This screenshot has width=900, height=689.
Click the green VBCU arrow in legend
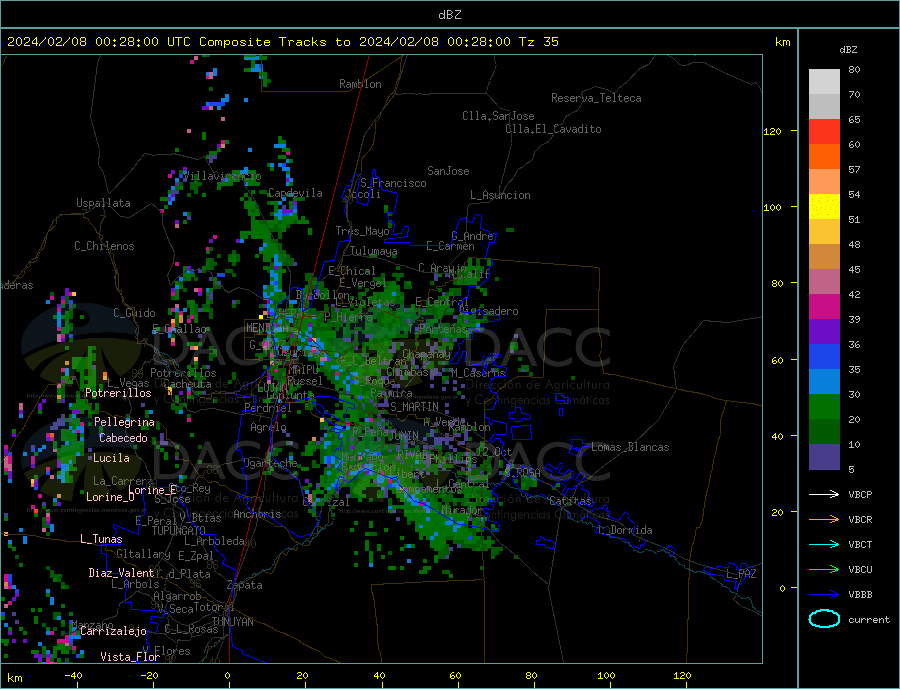824,570
